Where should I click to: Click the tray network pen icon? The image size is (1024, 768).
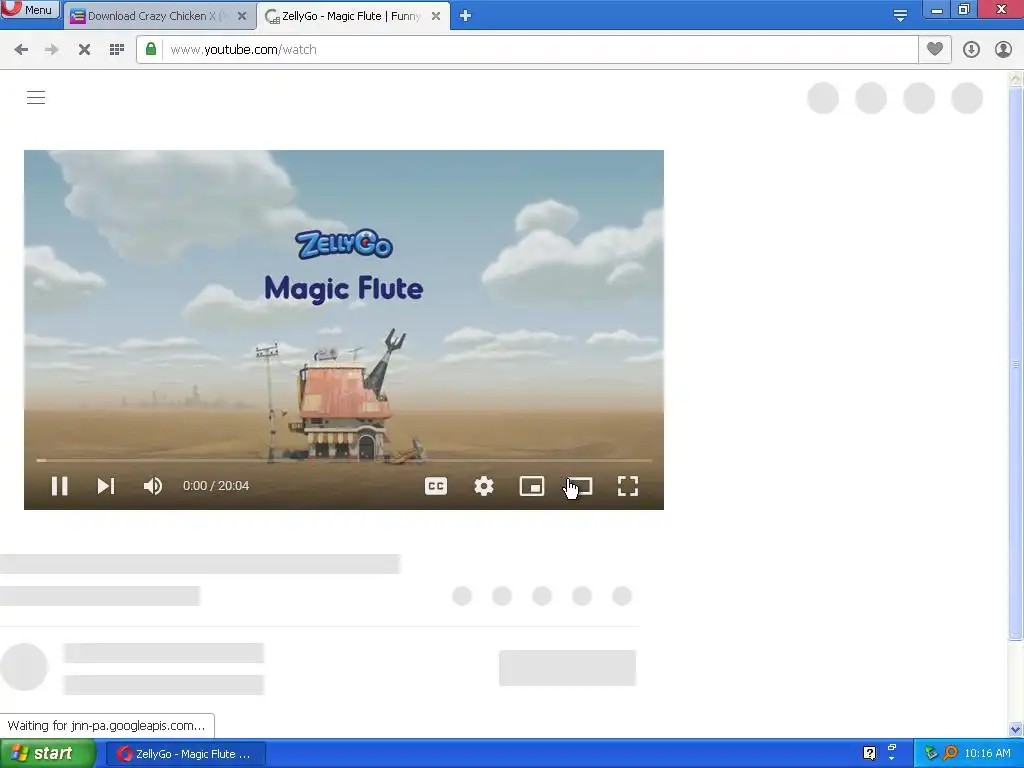pyautogui.click(x=931, y=753)
